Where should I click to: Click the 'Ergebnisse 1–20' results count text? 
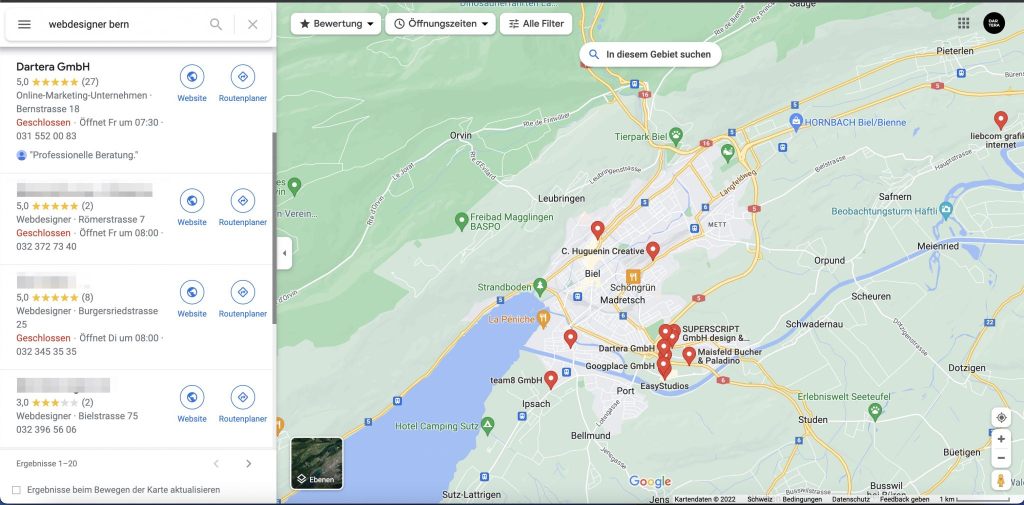point(46,464)
